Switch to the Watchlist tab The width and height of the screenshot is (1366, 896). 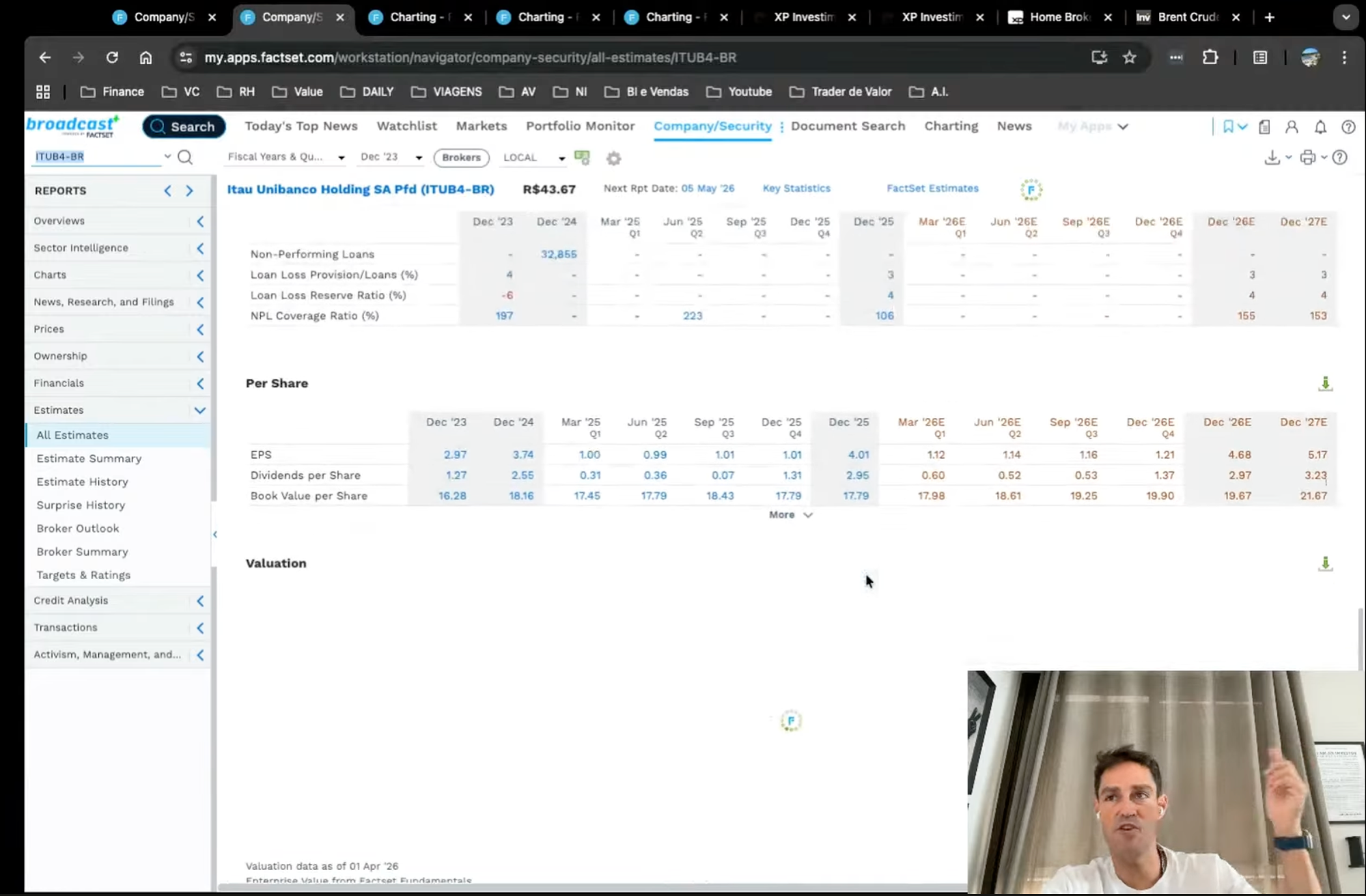406,126
